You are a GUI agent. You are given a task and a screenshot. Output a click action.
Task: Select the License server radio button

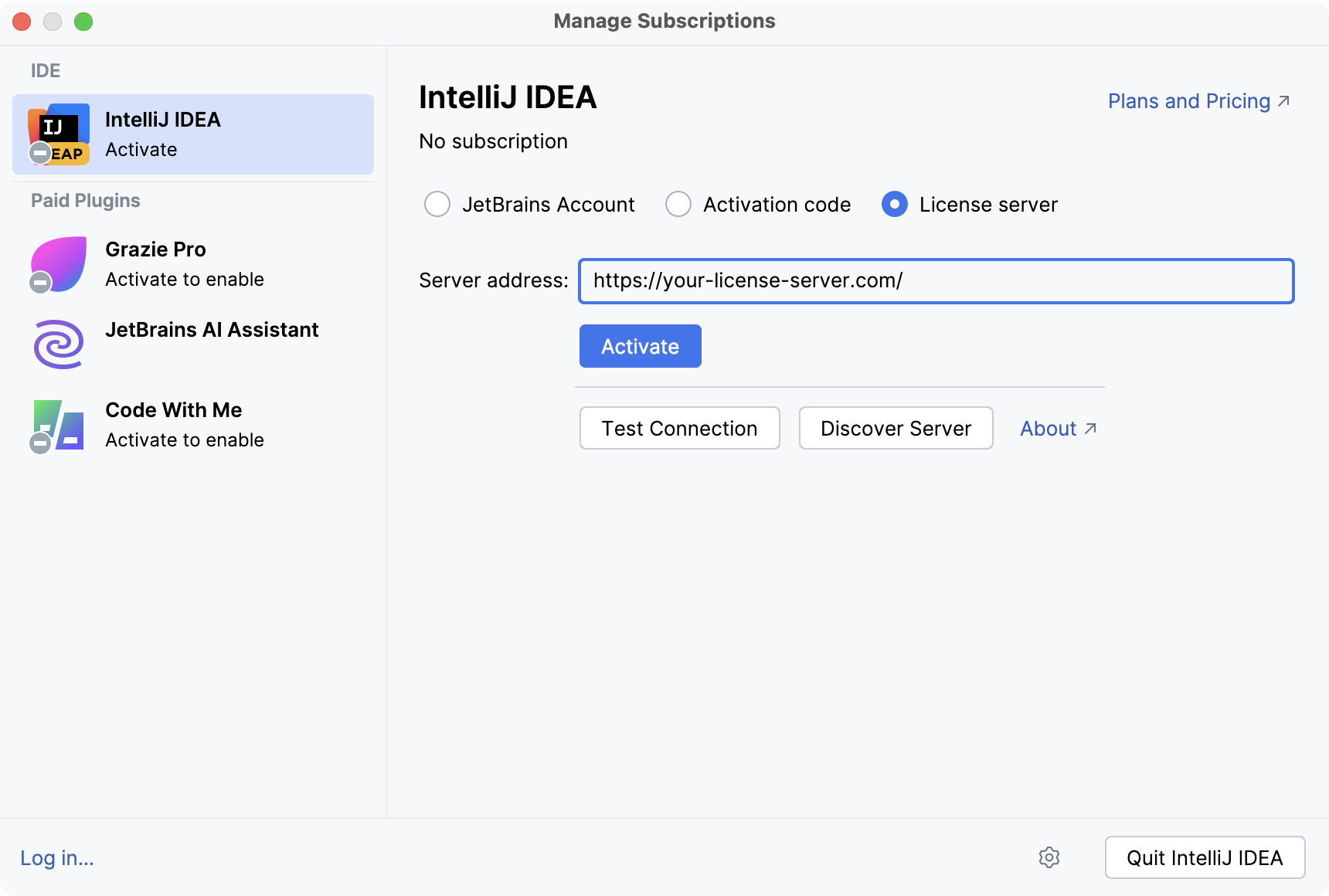893,204
